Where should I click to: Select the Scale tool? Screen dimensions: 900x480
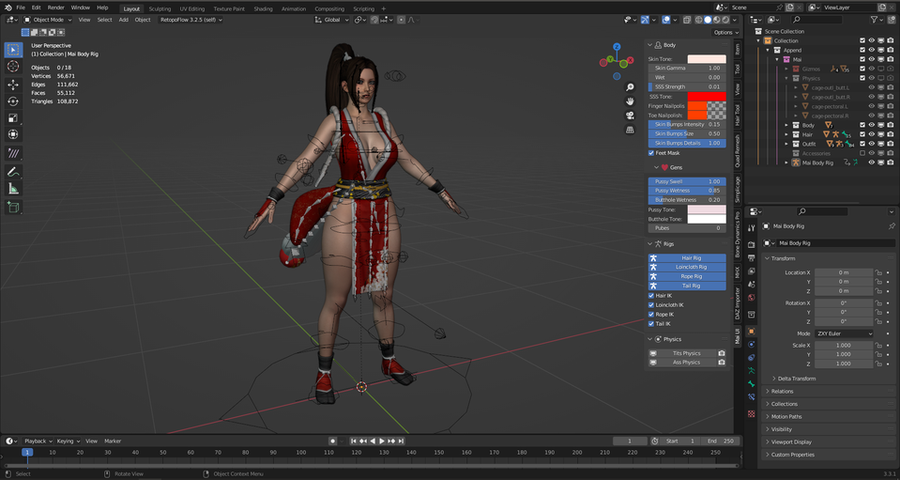[x=13, y=118]
